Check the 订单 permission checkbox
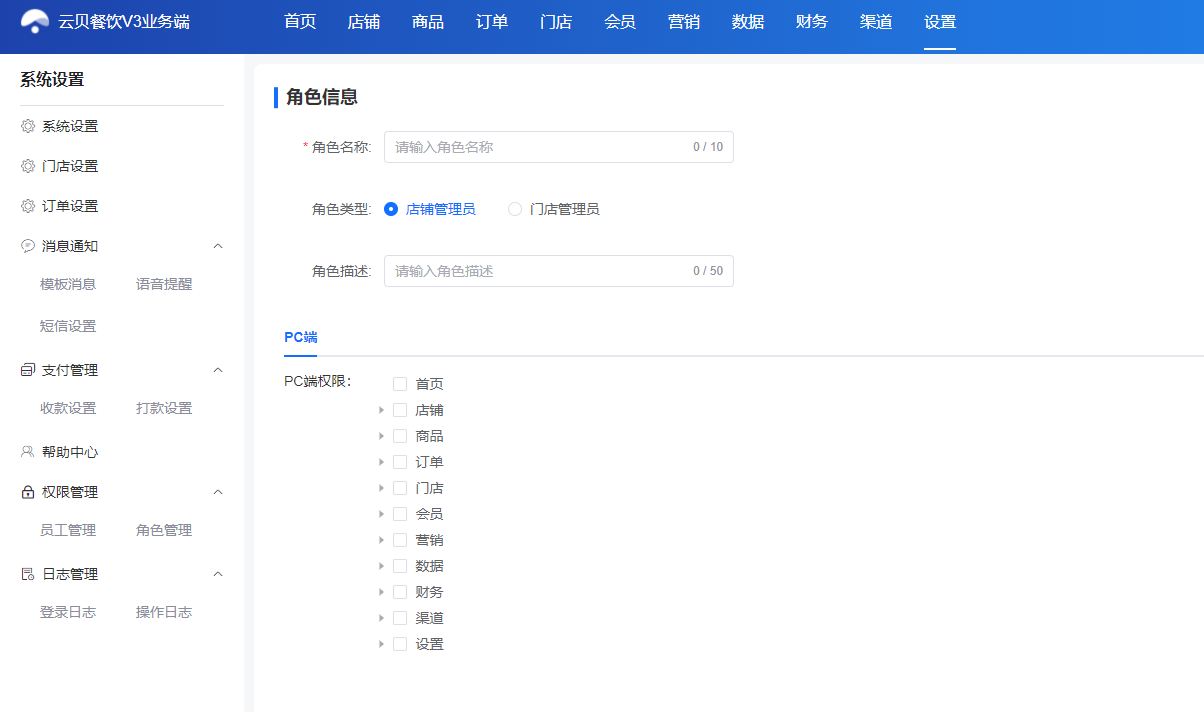Screen dimensions: 1204x712 coord(400,462)
